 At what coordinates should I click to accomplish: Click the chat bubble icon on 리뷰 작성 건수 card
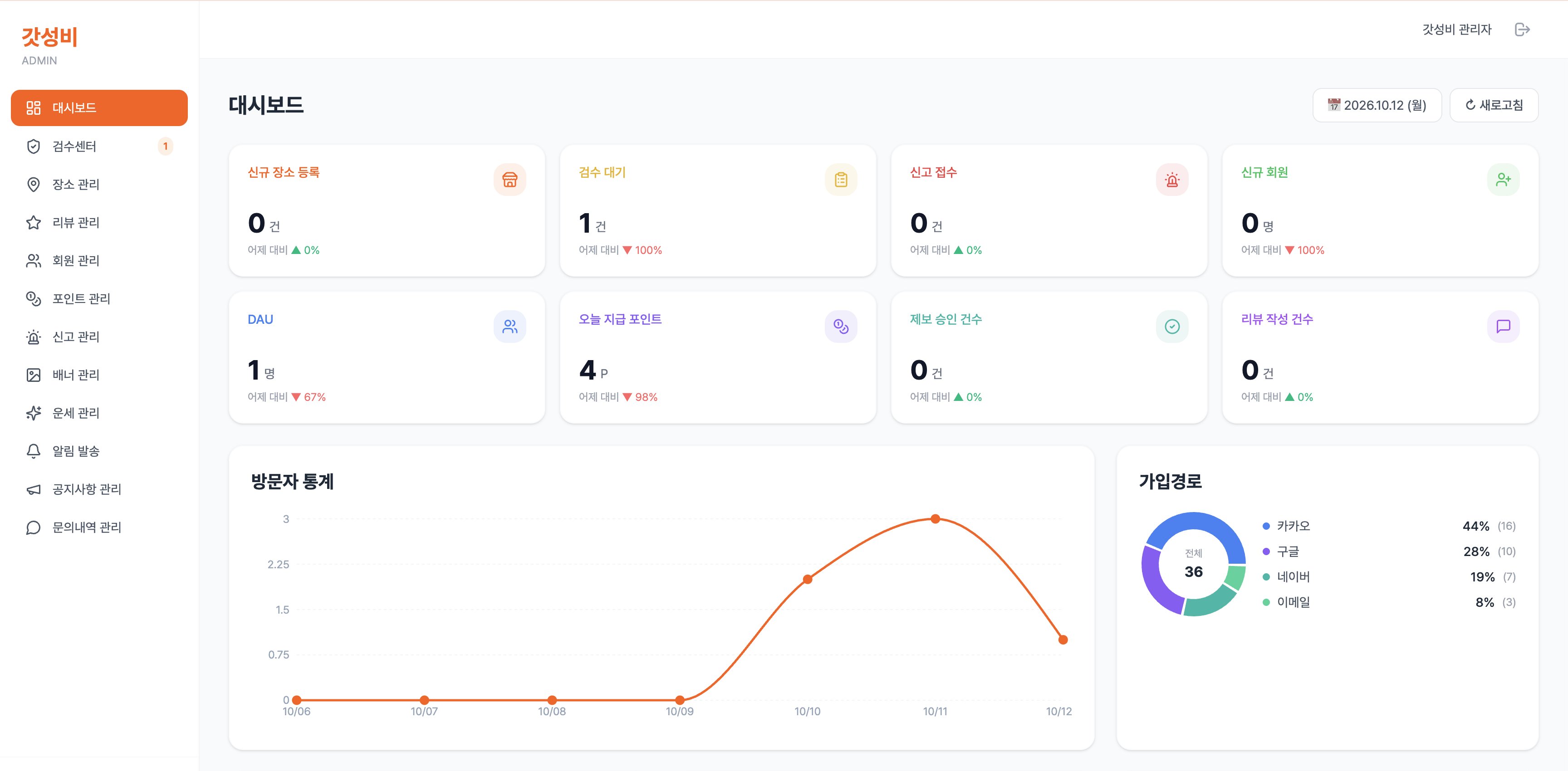coord(1503,327)
